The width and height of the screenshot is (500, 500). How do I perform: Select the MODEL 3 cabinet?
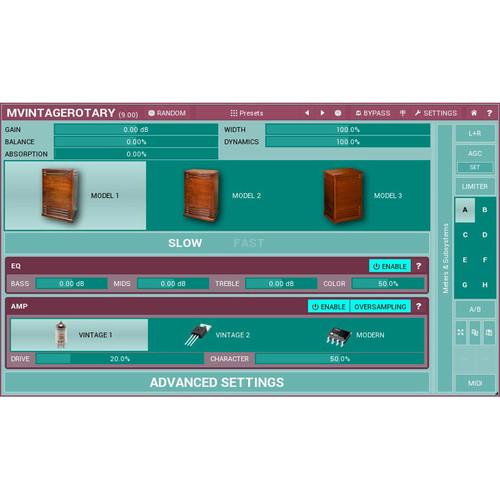click(x=359, y=196)
